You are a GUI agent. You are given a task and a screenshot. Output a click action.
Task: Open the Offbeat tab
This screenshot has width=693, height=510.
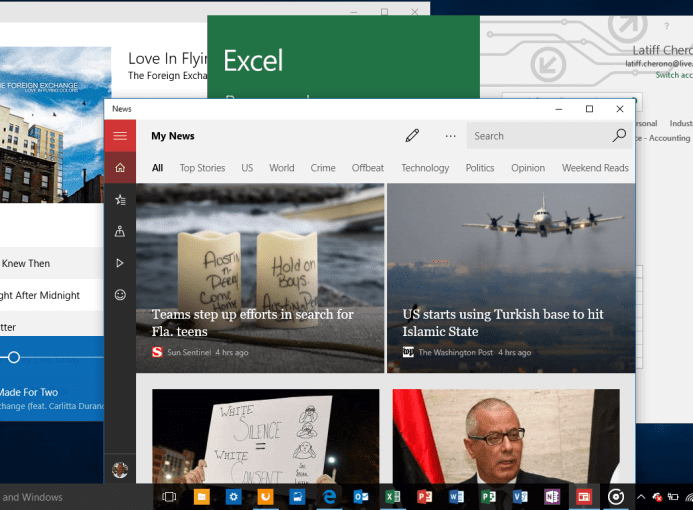click(x=368, y=168)
